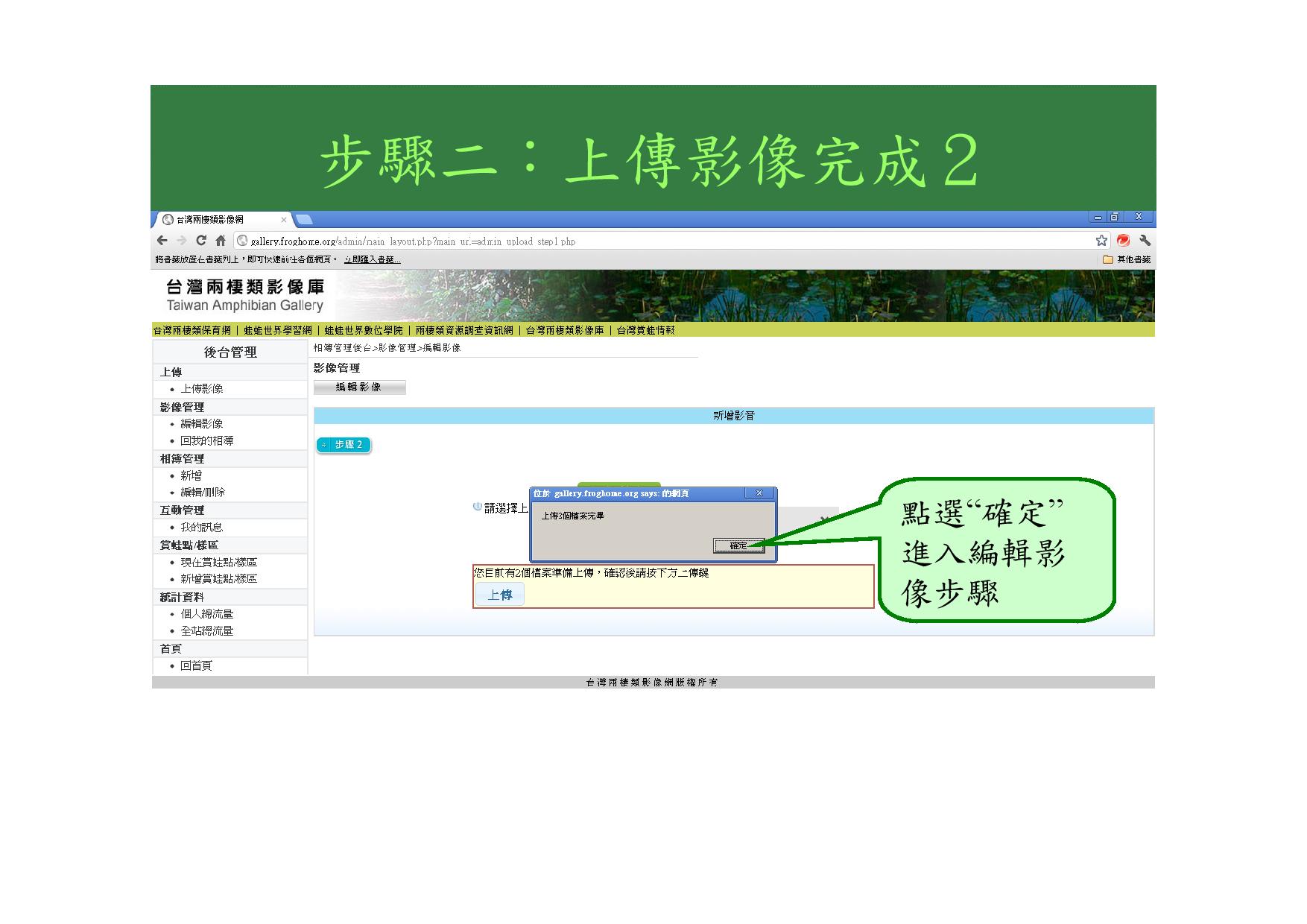Select 回我的相簿 in the sidebar
Viewport: 1307px width, 924px height.
click(x=207, y=440)
